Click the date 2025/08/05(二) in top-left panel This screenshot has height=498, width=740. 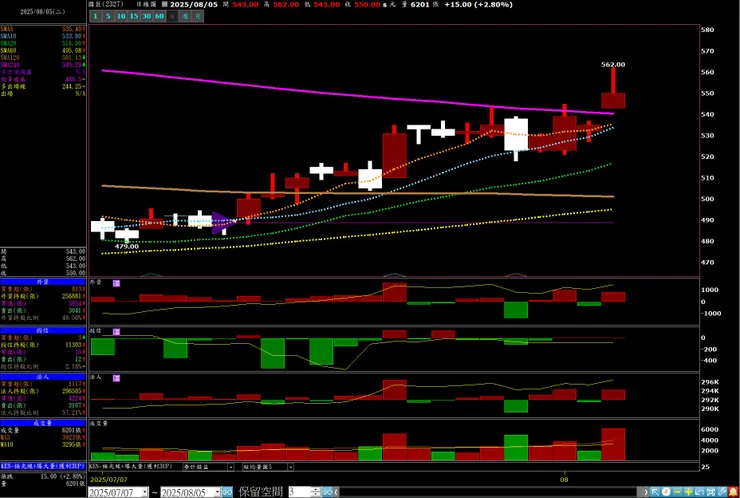click(x=43, y=12)
